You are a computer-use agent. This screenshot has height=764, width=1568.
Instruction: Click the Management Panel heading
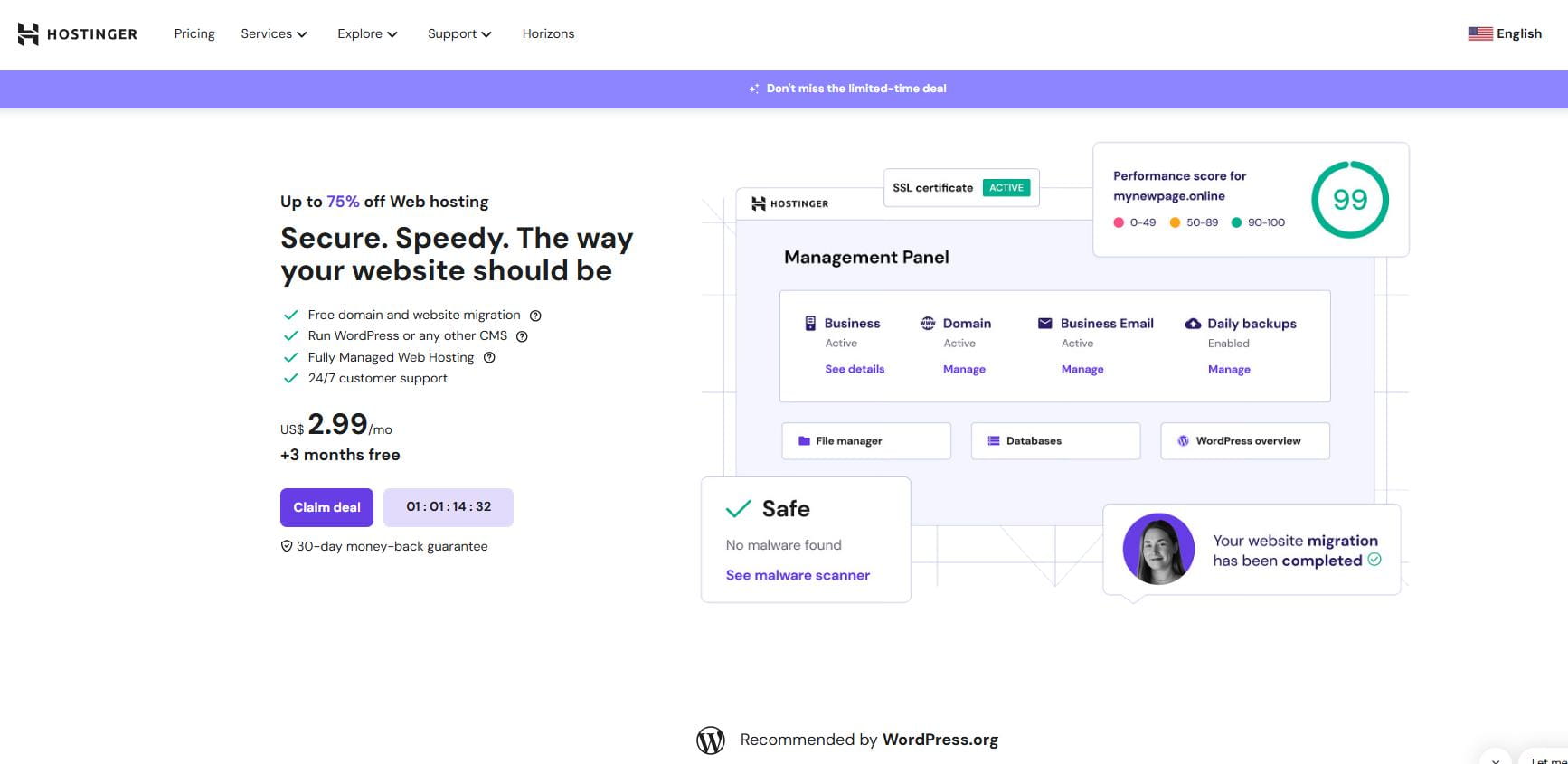[866, 258]
